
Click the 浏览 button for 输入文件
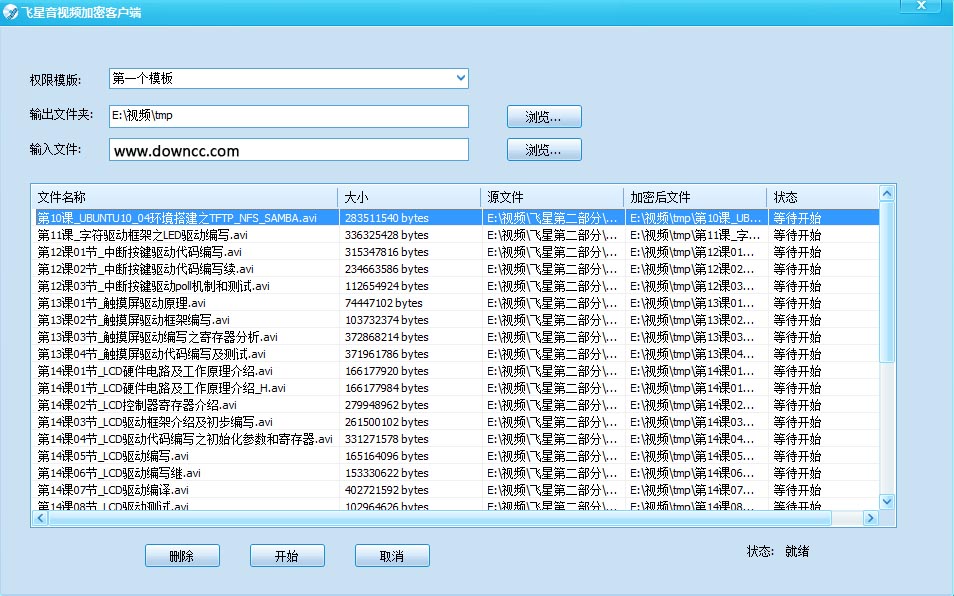543,150
